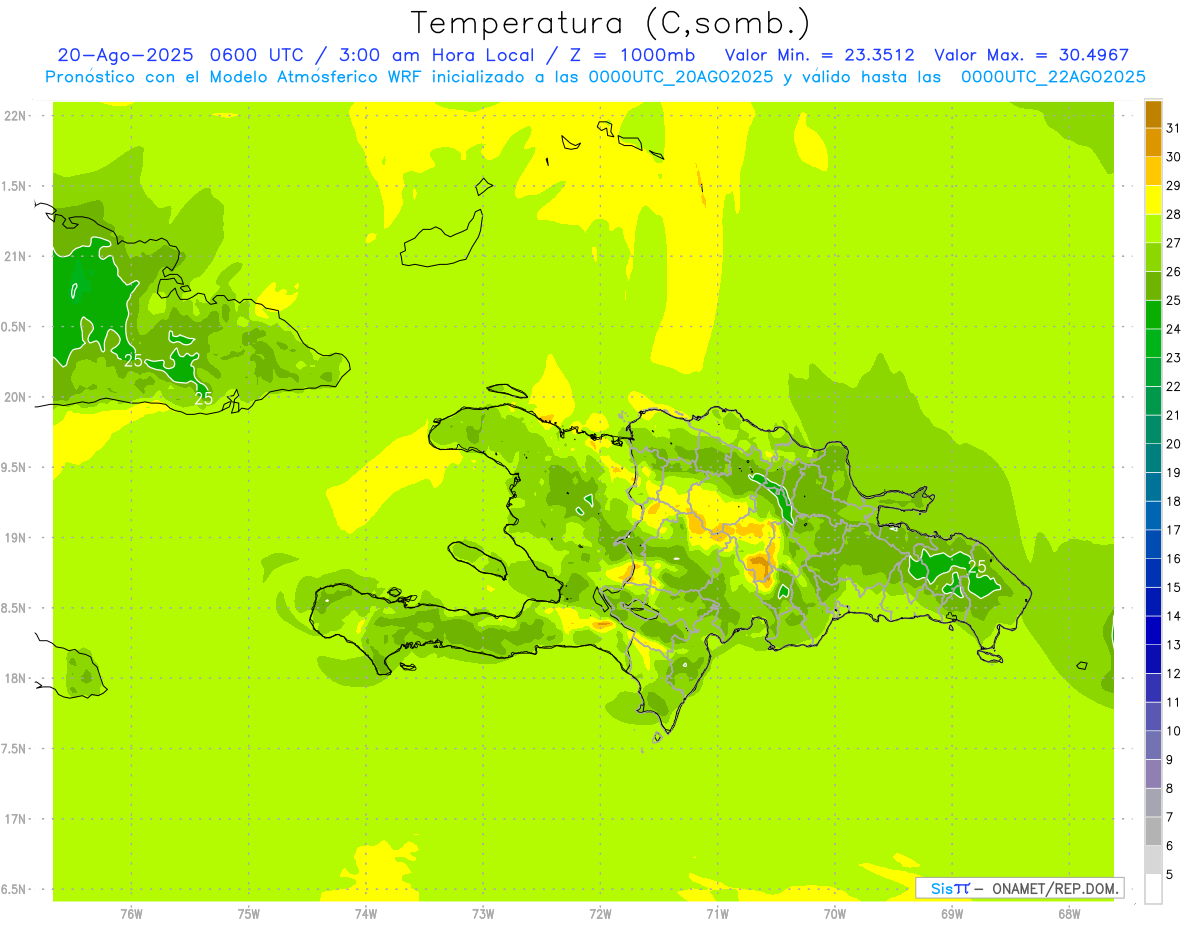Pick the gray legend swatch between 6 and 7
The width and height of the screenshot is (1200, 927).
click(x=1153, y=831)
